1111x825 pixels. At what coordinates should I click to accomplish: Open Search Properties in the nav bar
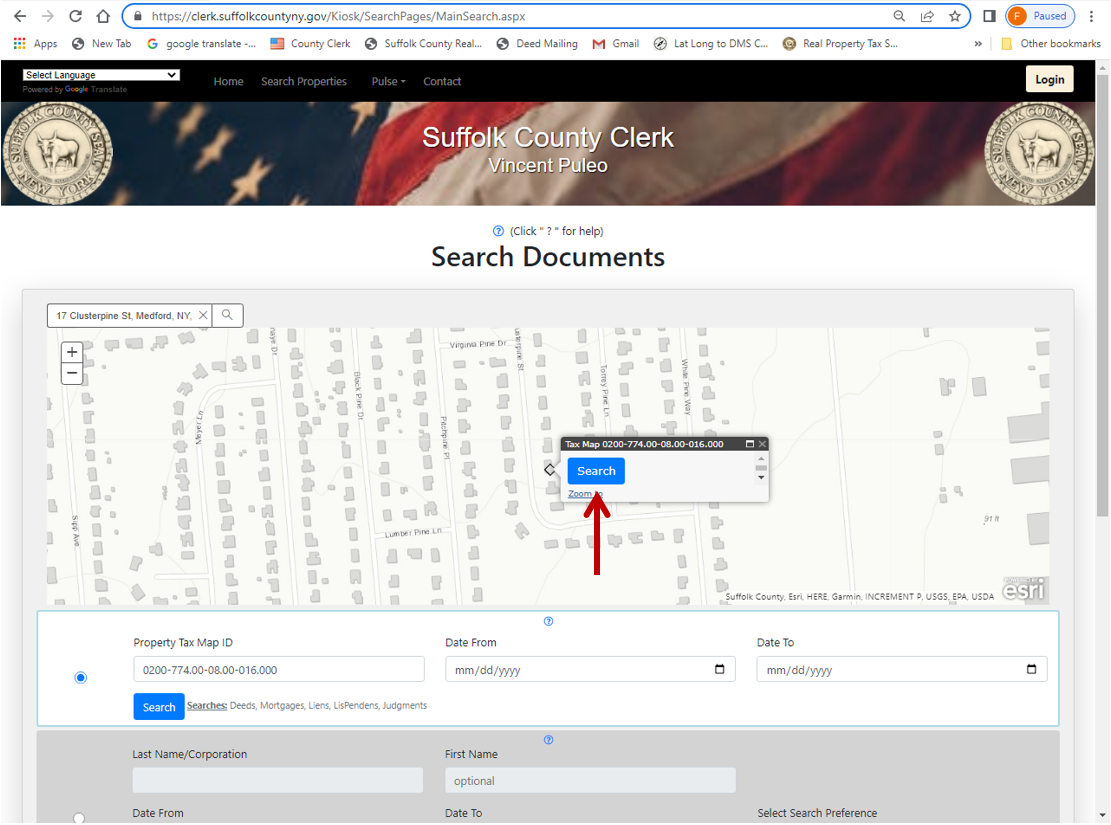304,82
